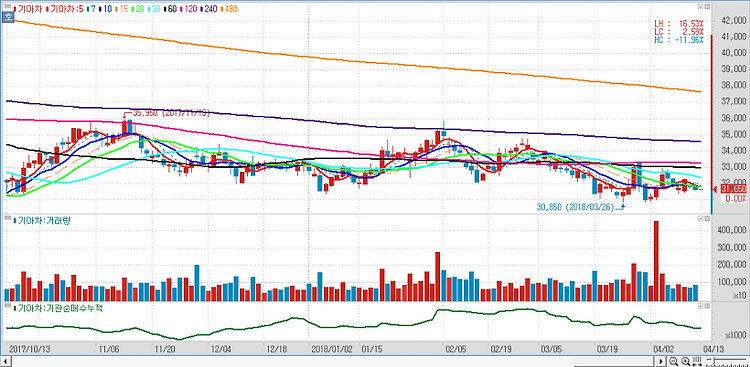
Task: Close the 기관순매수누적 panel
Action: 707,305
